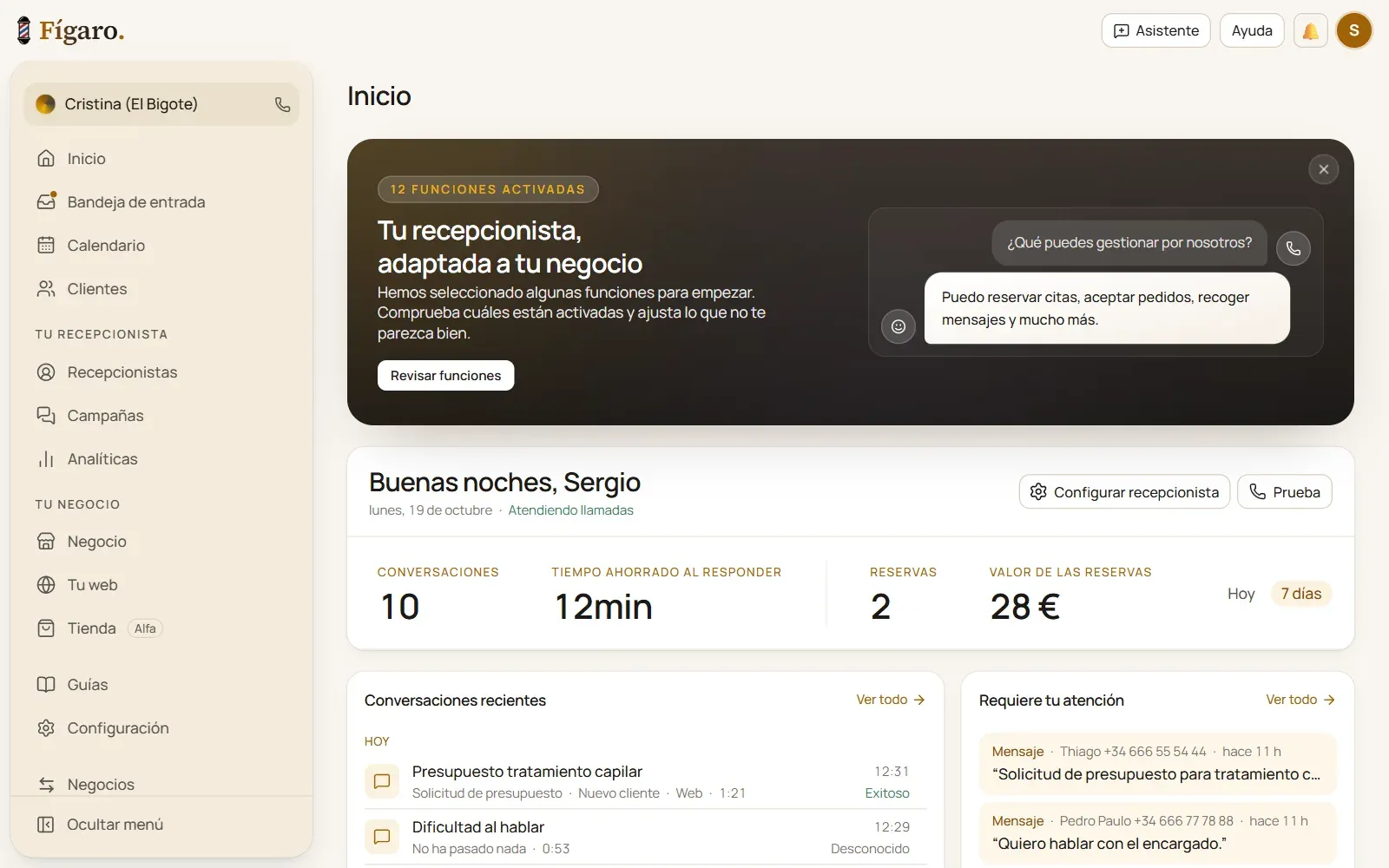Select 7 días time range

pyautogui.click(x=1300, y=594)
